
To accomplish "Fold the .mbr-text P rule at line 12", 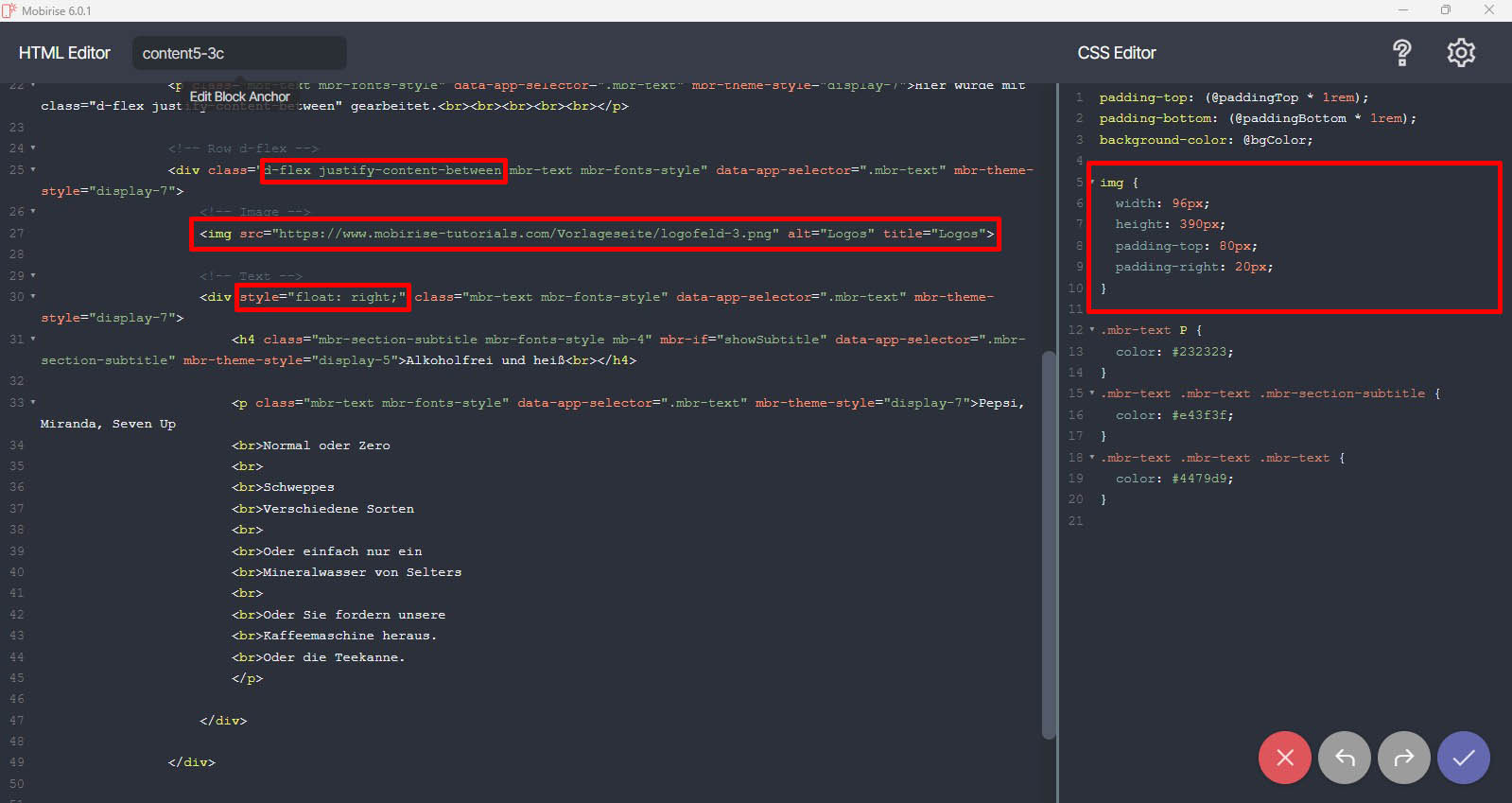I will (1092, 330).
